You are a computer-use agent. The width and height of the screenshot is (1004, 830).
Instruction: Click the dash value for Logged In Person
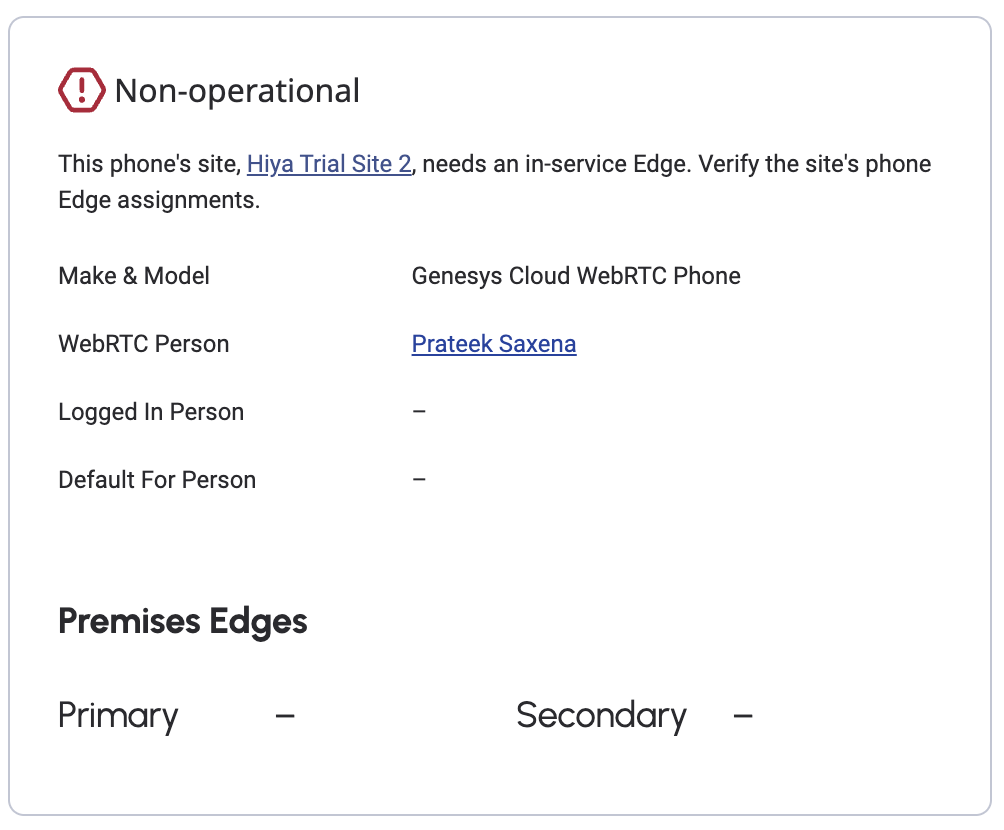(x=420, y=412)
